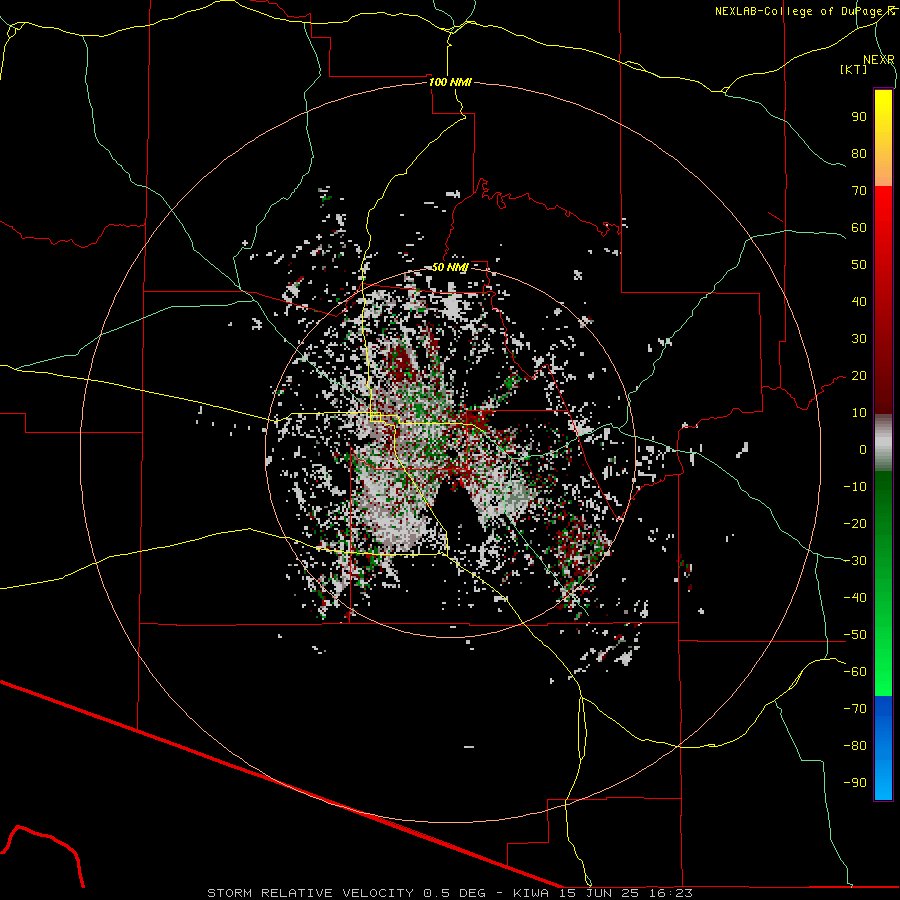This screenshot has height=900, width=900.
Task: Click the 10 value on the velocity scale
Action: 859,413
